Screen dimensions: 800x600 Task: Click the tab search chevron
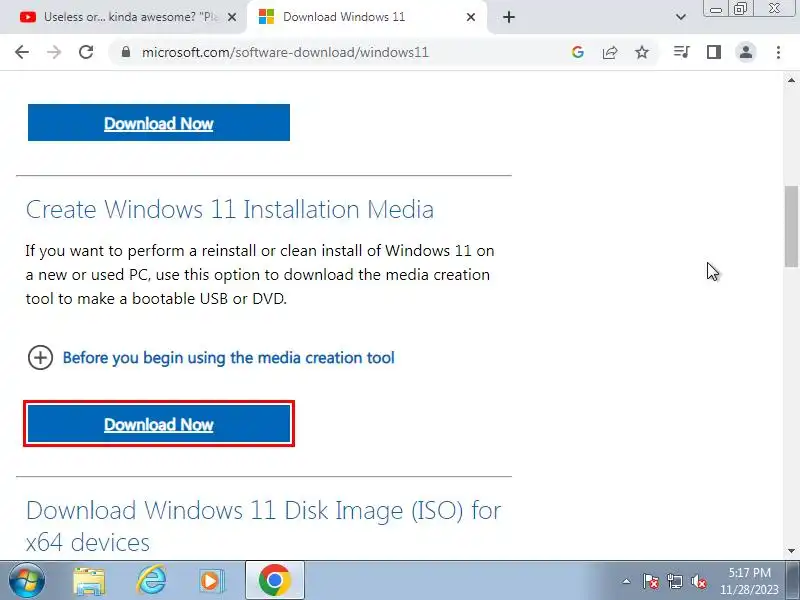coord(681,17)
